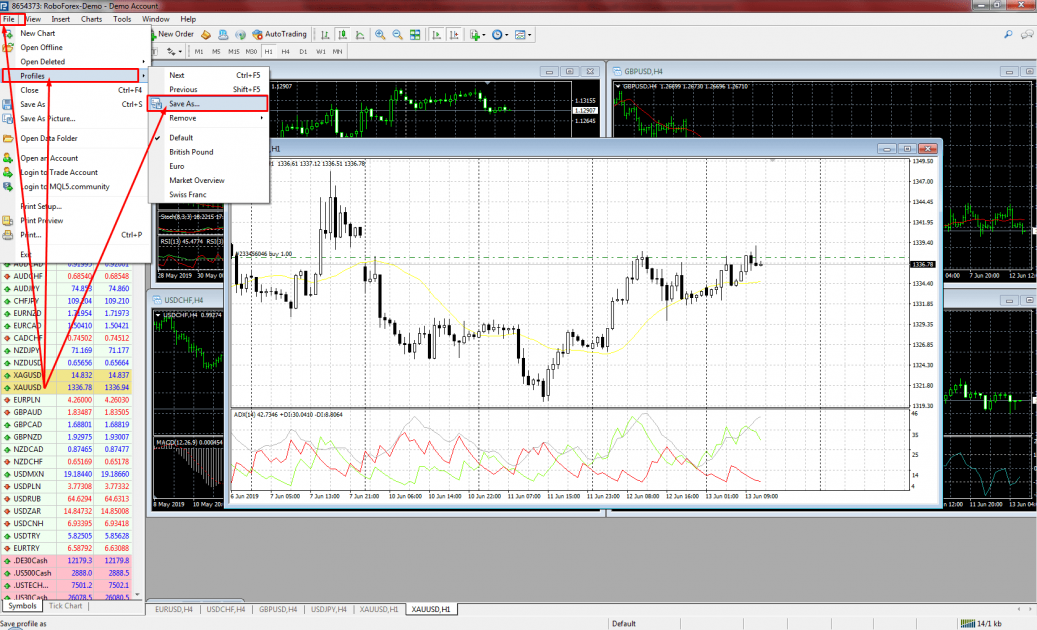Click Save As Picture in File menu

pyautogui.click(x=75, y=119)
